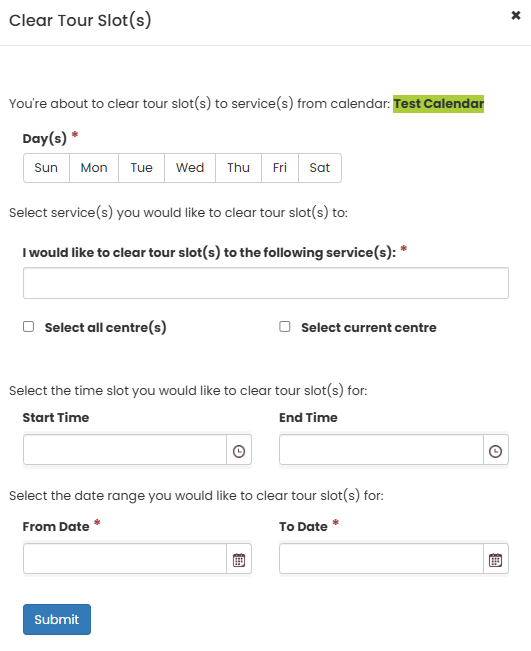Open the To Date calendar icon
The width and height of the screenshot is (531, 651).
pos(496,559)
